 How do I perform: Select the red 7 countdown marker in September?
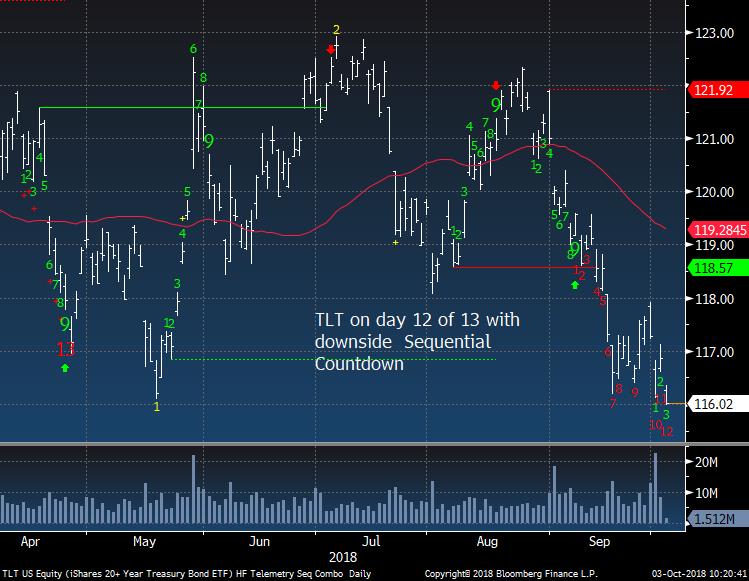(613, 404)
